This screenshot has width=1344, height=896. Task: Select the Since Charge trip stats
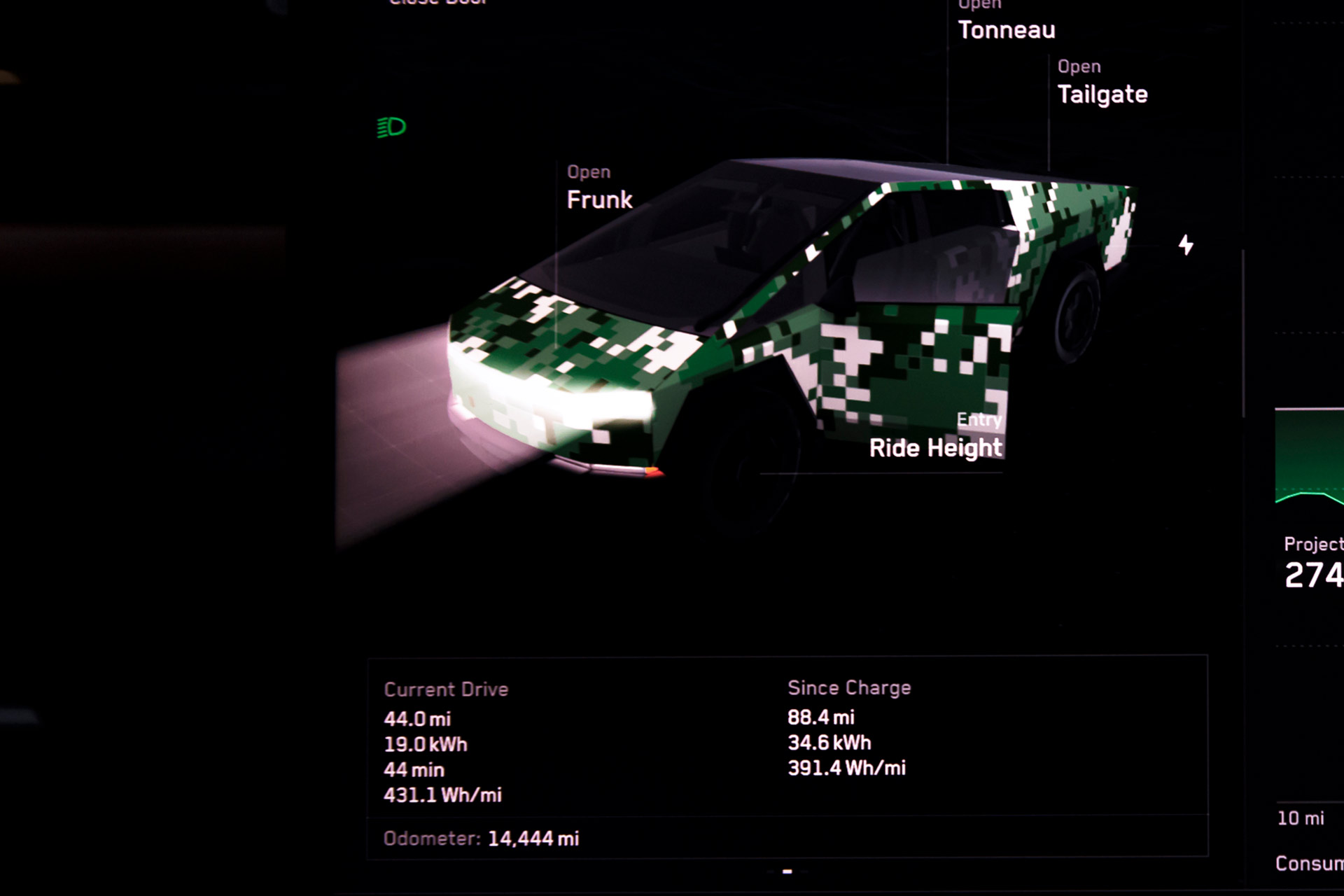point(848,728)
